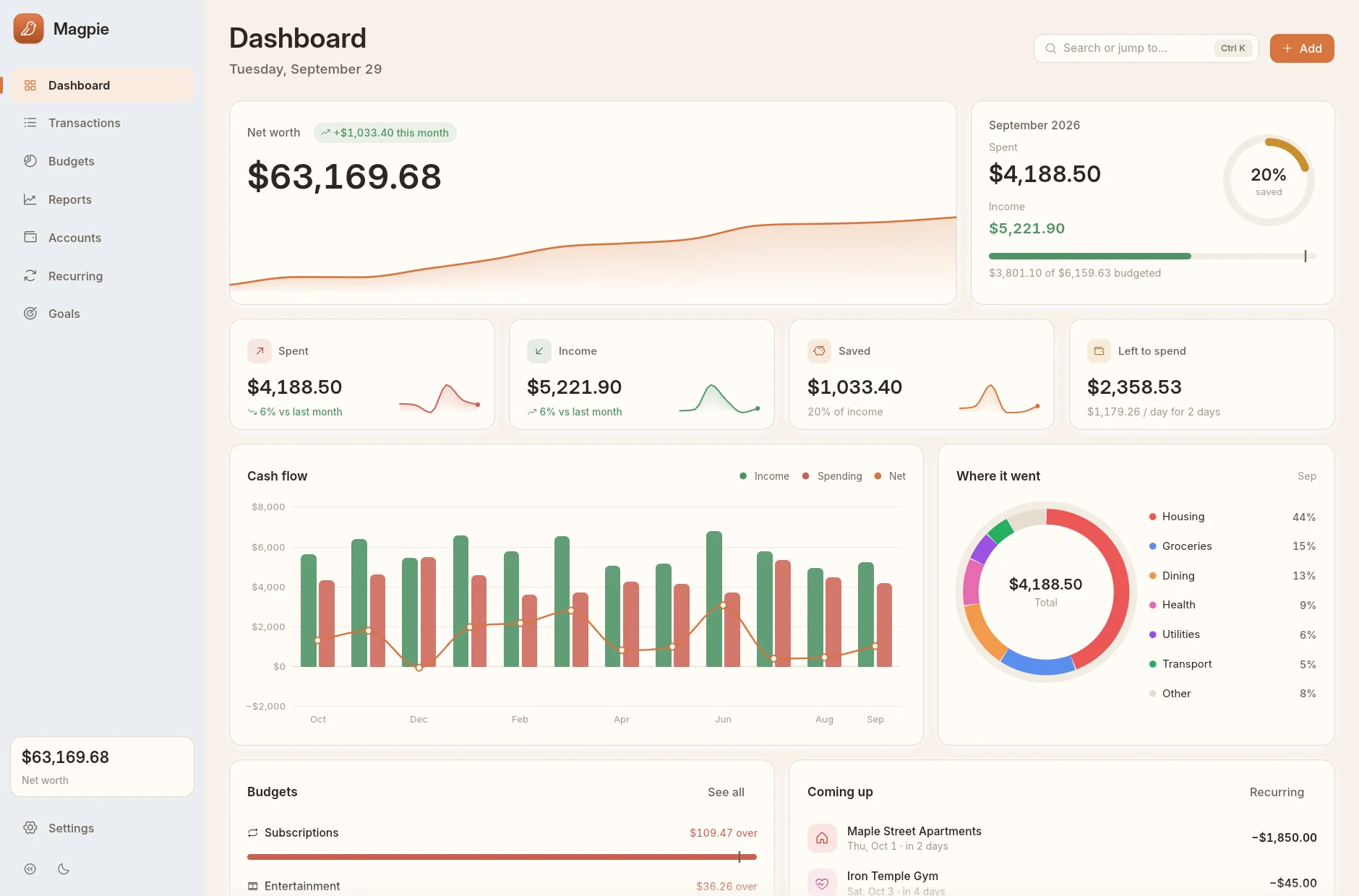Go to the Budgets section
This screenshot has width=1359, height=896.
point(102,161)
